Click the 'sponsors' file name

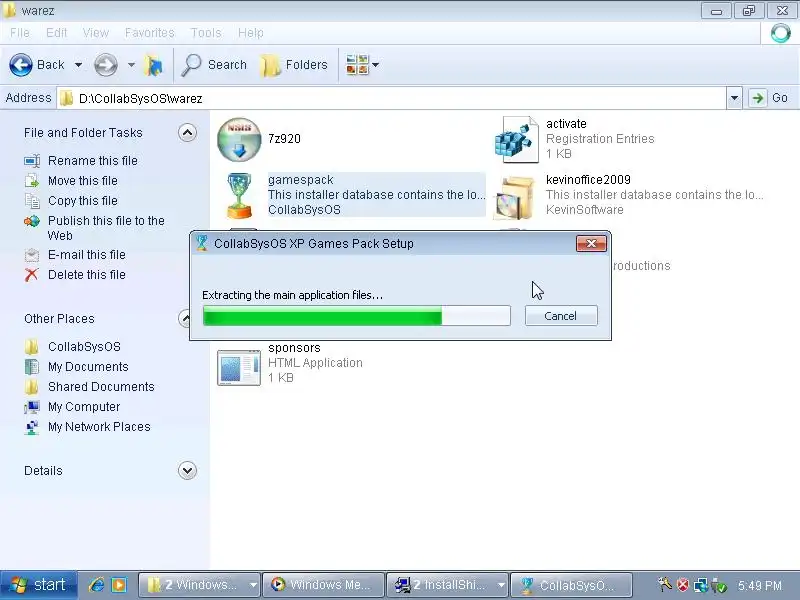click(x=294, y=348)
